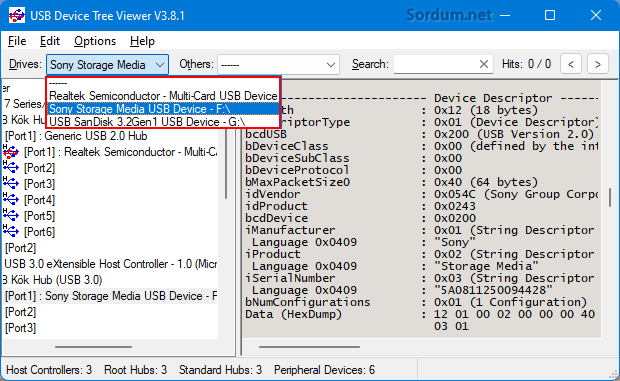The height and width of the screenshot is (381, 620).
Task: Click Host Controllers: 3 in status bar
Action: (49, 370)
